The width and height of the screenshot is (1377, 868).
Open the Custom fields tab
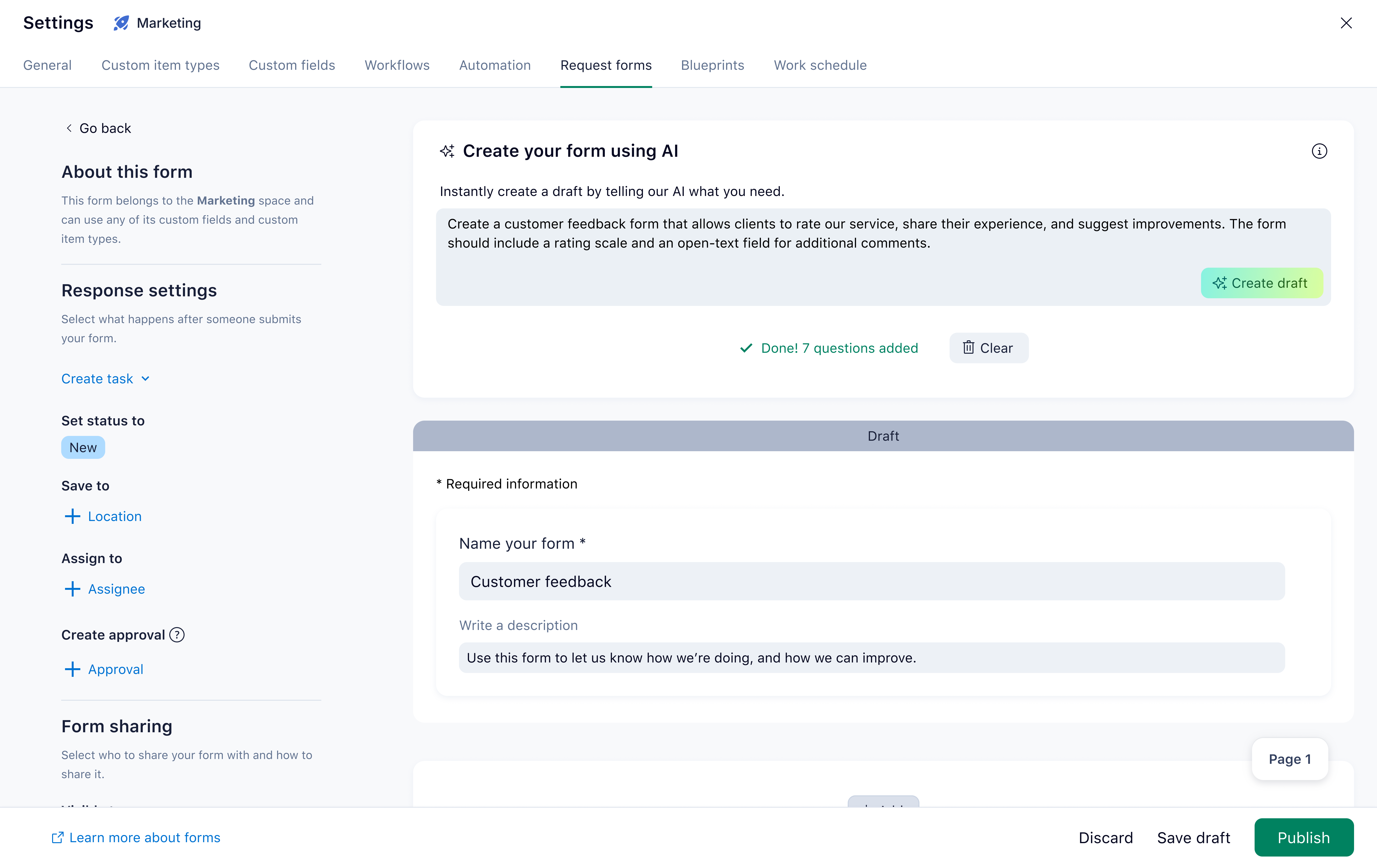(292, 65)
